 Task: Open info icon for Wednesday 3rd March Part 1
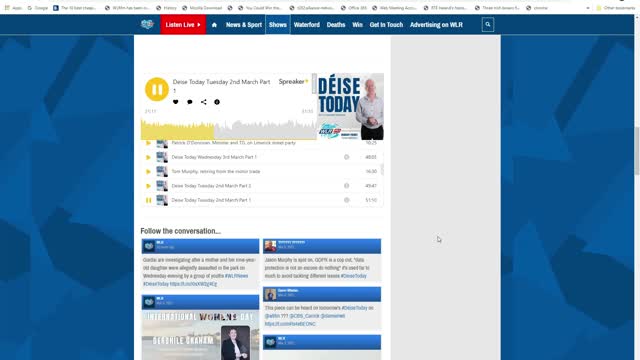click(347, 157)
